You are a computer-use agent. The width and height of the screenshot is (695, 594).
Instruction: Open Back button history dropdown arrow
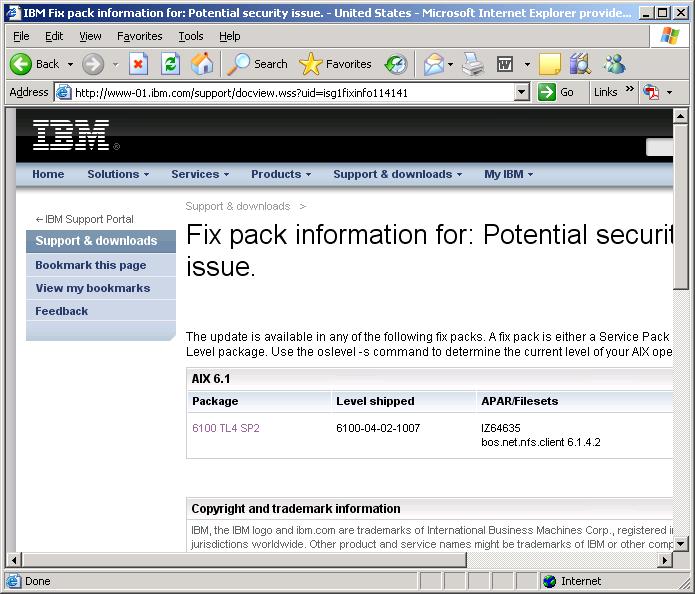70,64
